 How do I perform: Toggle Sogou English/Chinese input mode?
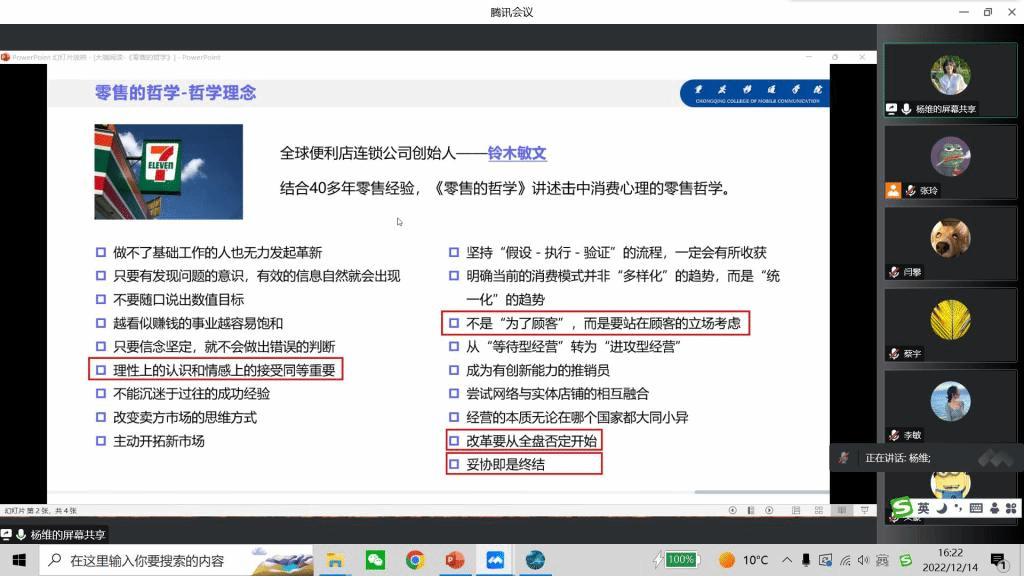pyautogui.click(x=923, y=508)
